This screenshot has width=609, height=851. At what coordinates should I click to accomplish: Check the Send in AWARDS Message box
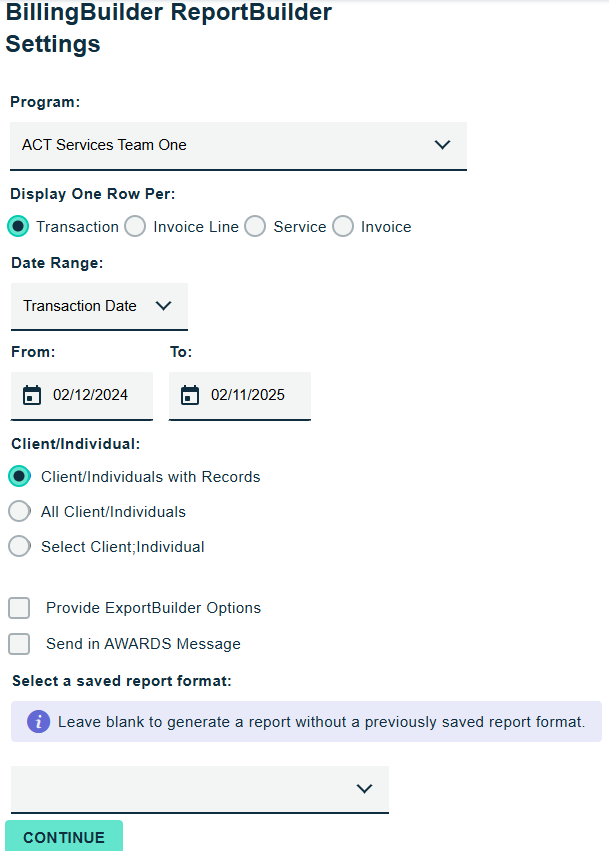19,644
